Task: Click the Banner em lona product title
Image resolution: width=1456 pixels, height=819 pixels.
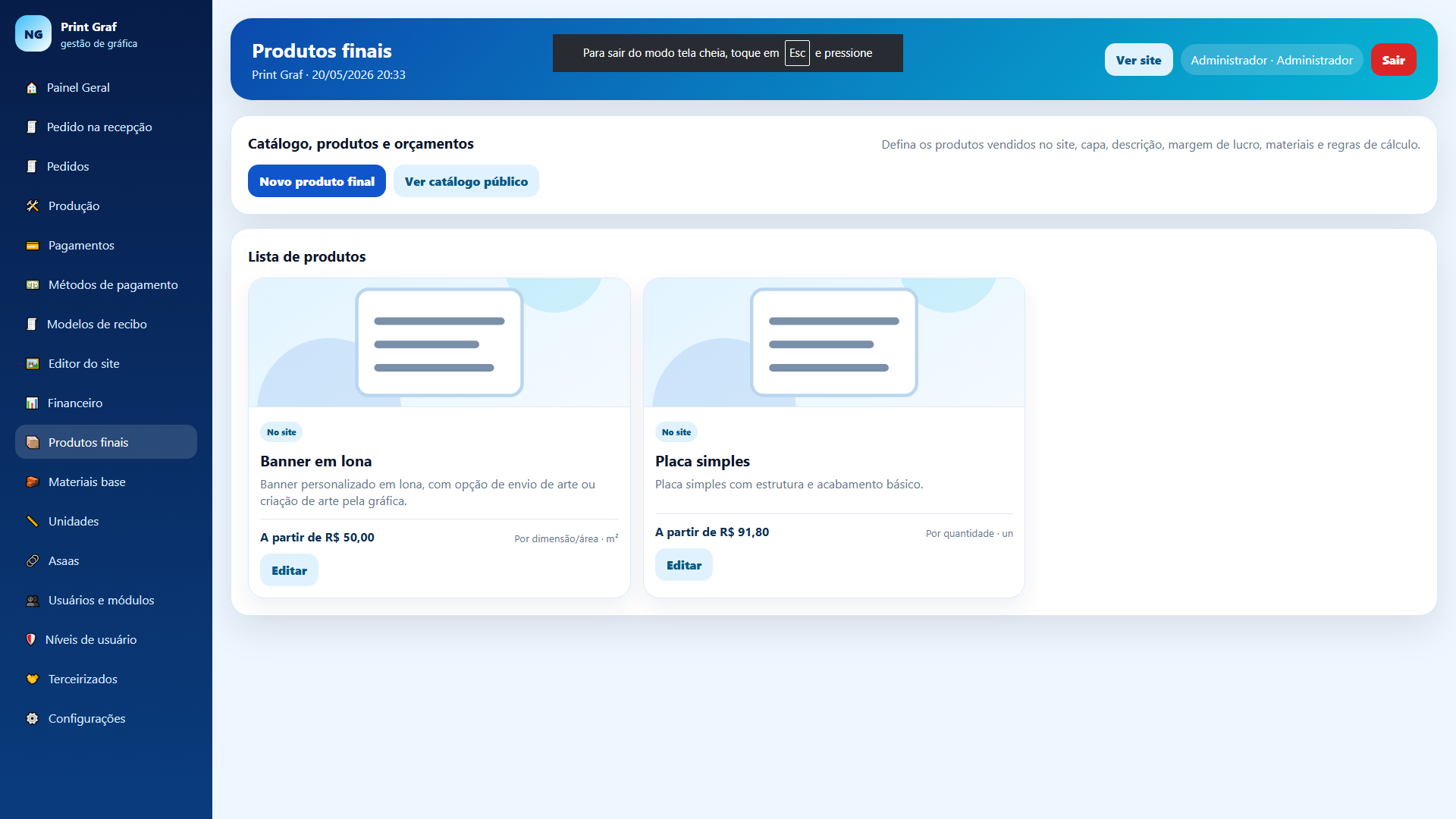Action: [x=316, y=461]
